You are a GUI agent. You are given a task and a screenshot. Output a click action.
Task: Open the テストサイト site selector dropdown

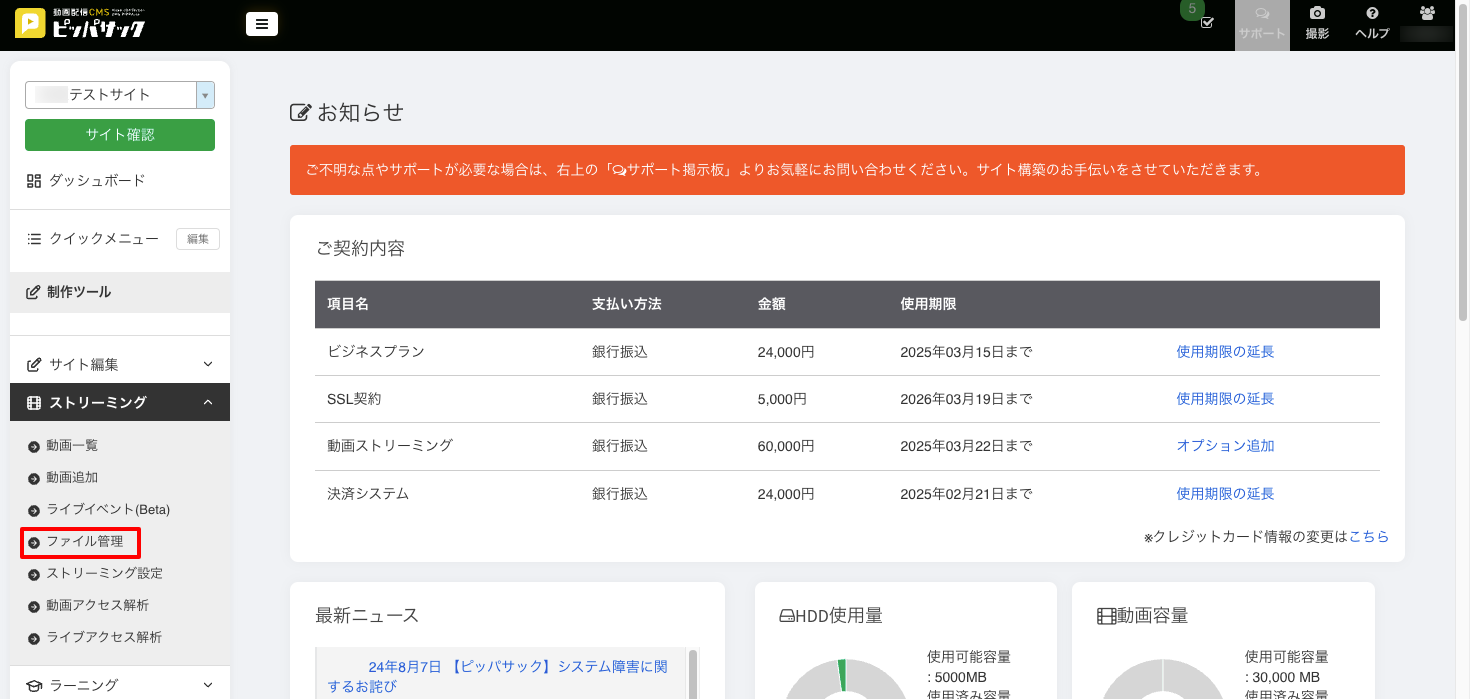coord(120,95)
